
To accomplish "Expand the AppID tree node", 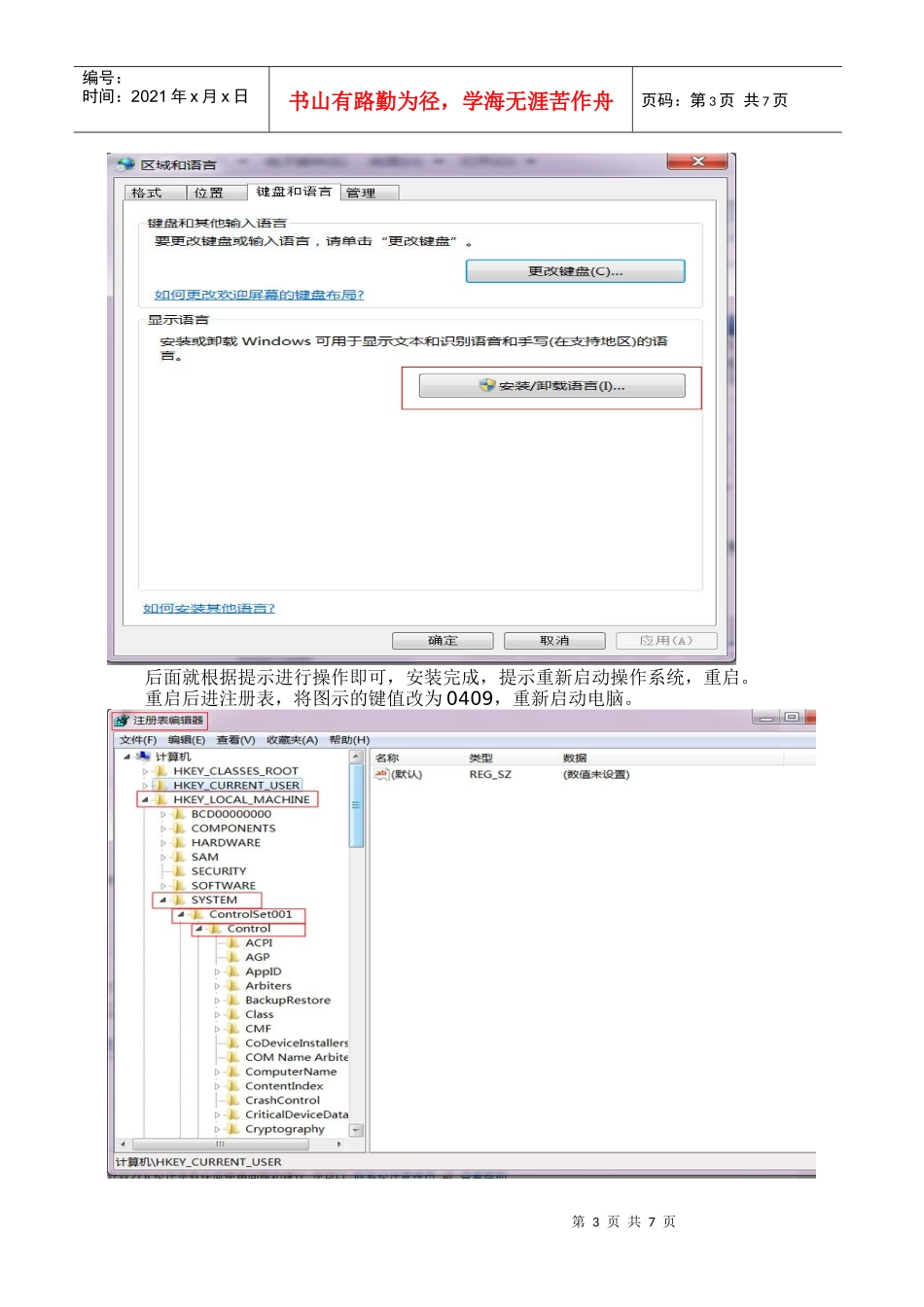I will [217, 971].
